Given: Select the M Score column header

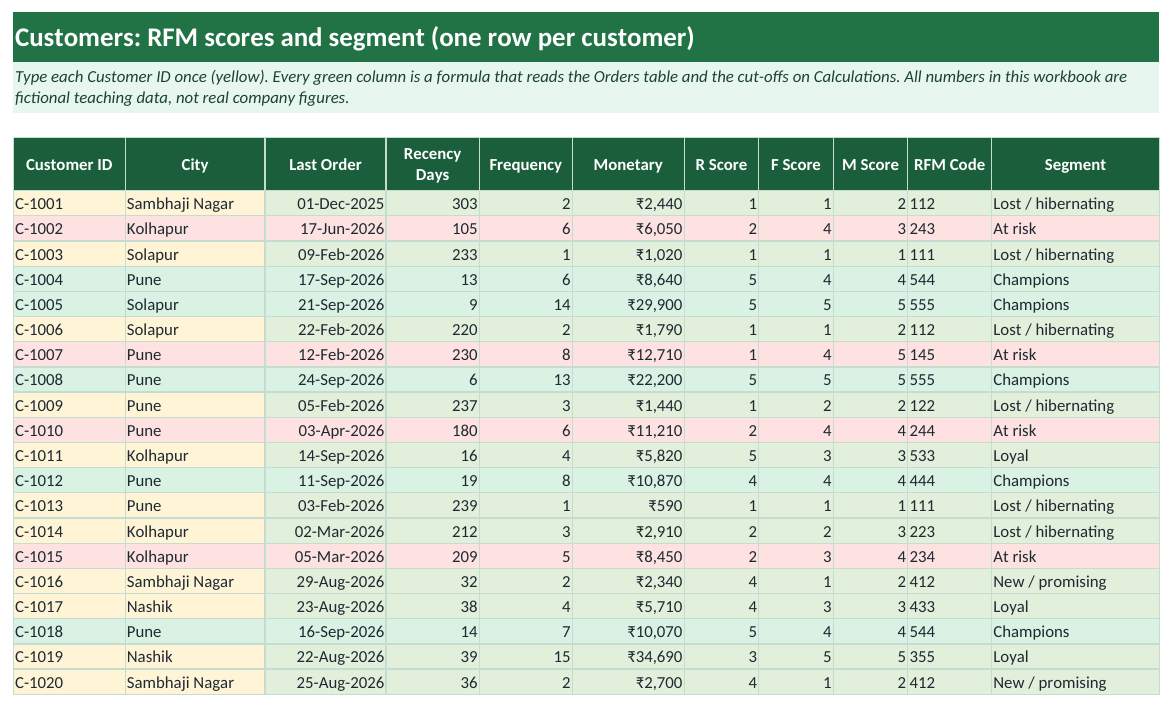Looking at the screenshot, I should point(870,164).
